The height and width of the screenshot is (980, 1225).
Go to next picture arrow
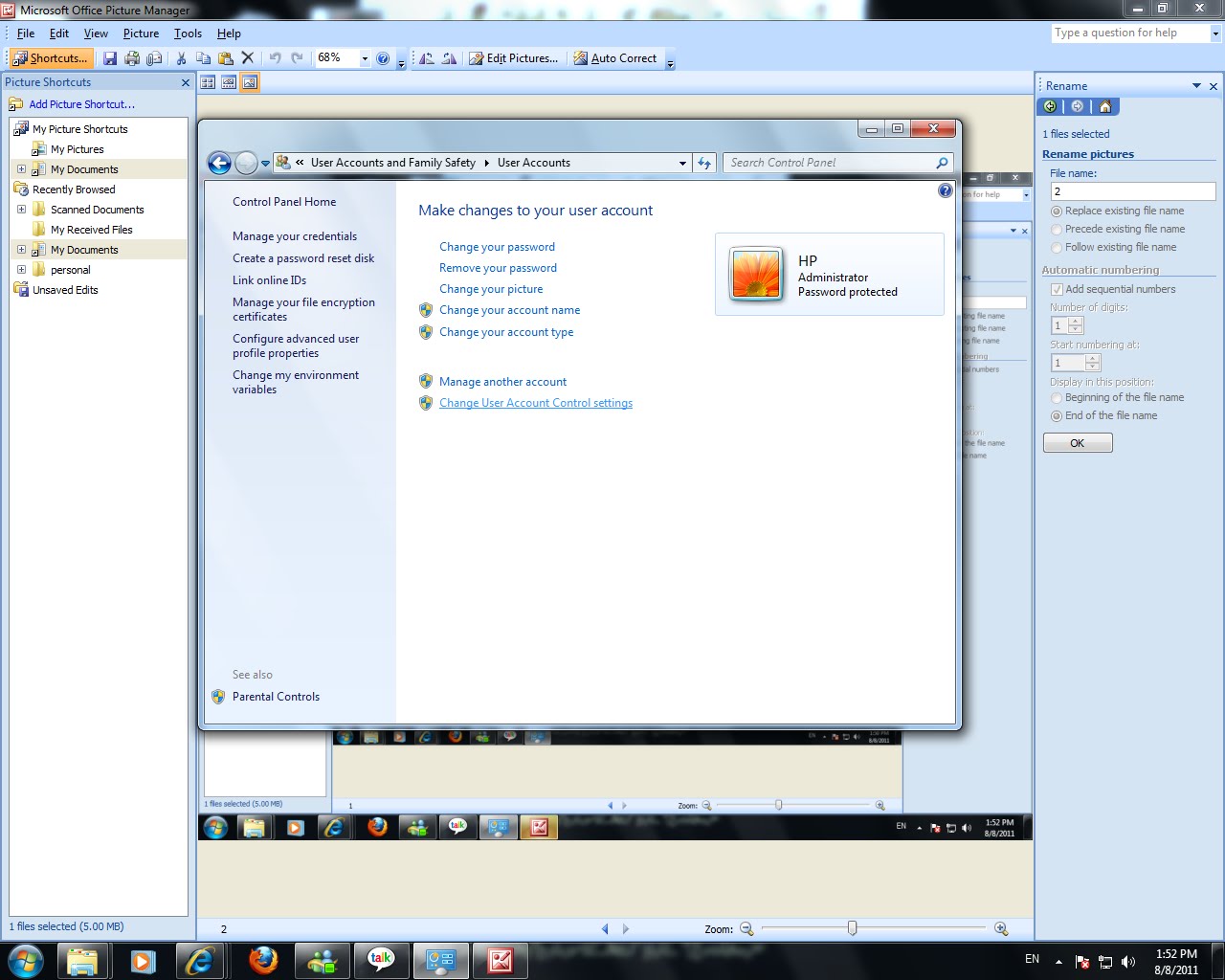click(x=626, y=928)
